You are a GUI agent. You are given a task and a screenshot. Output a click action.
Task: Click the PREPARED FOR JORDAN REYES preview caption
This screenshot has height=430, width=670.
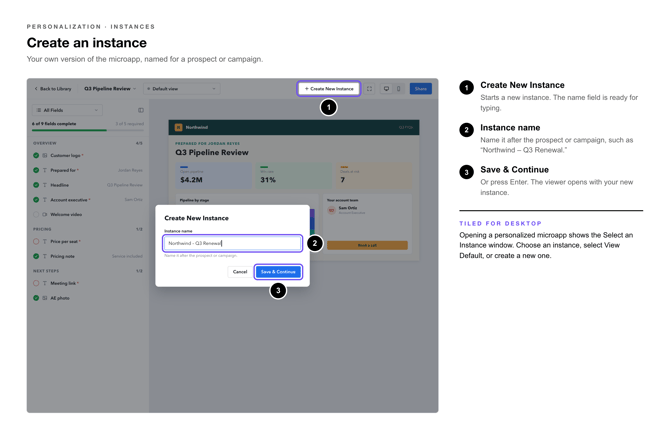[207, 144]
